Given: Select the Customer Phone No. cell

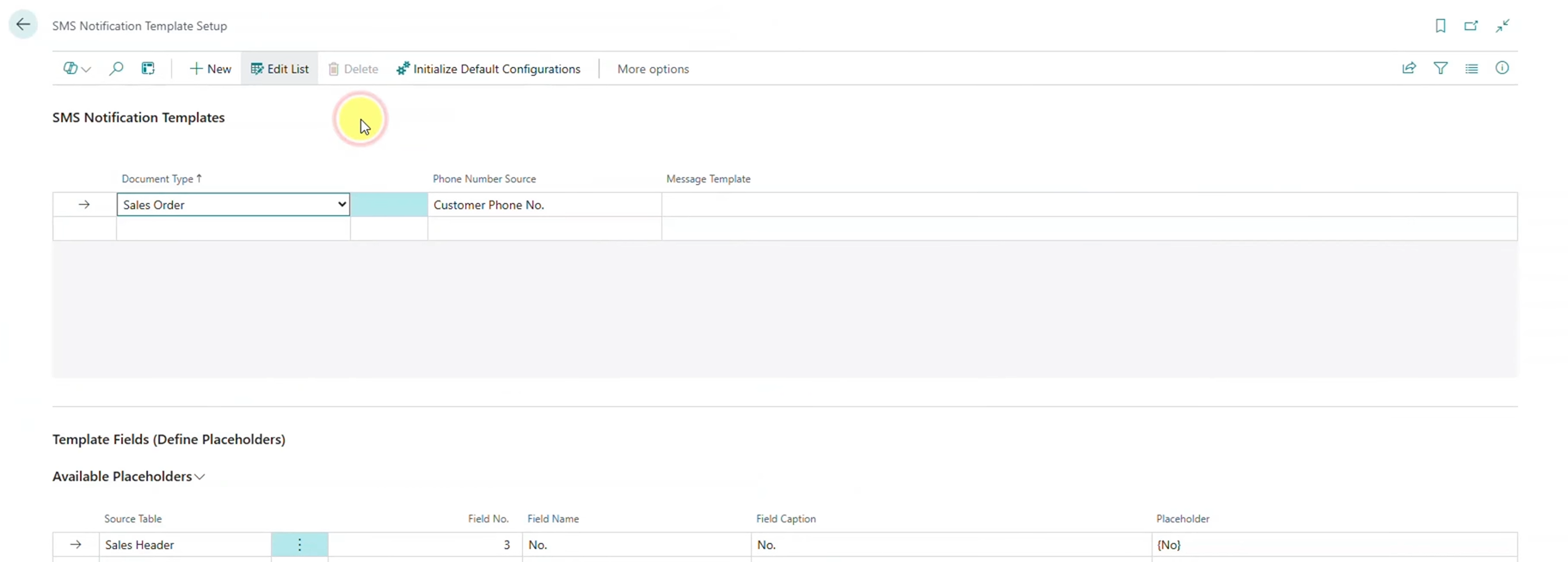Looking at the screenshot, I should pyautogui.click(x=544, y=205).
